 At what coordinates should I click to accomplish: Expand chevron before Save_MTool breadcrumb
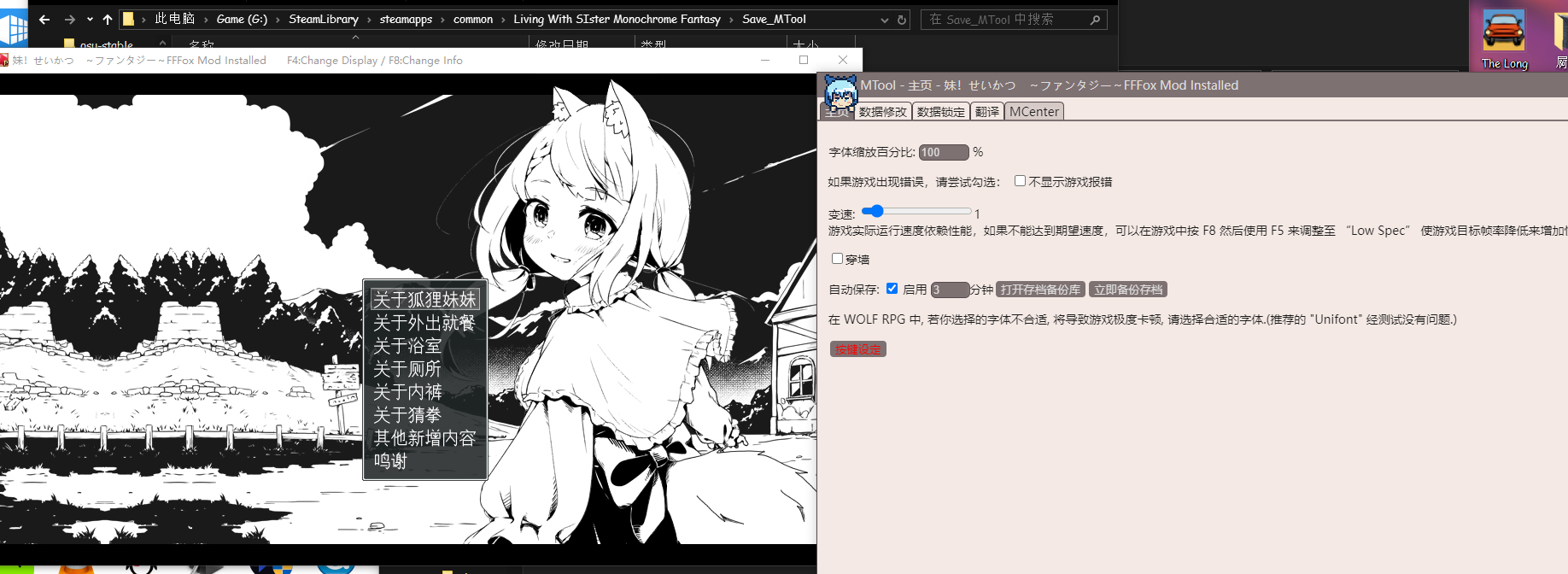point(732,19)
